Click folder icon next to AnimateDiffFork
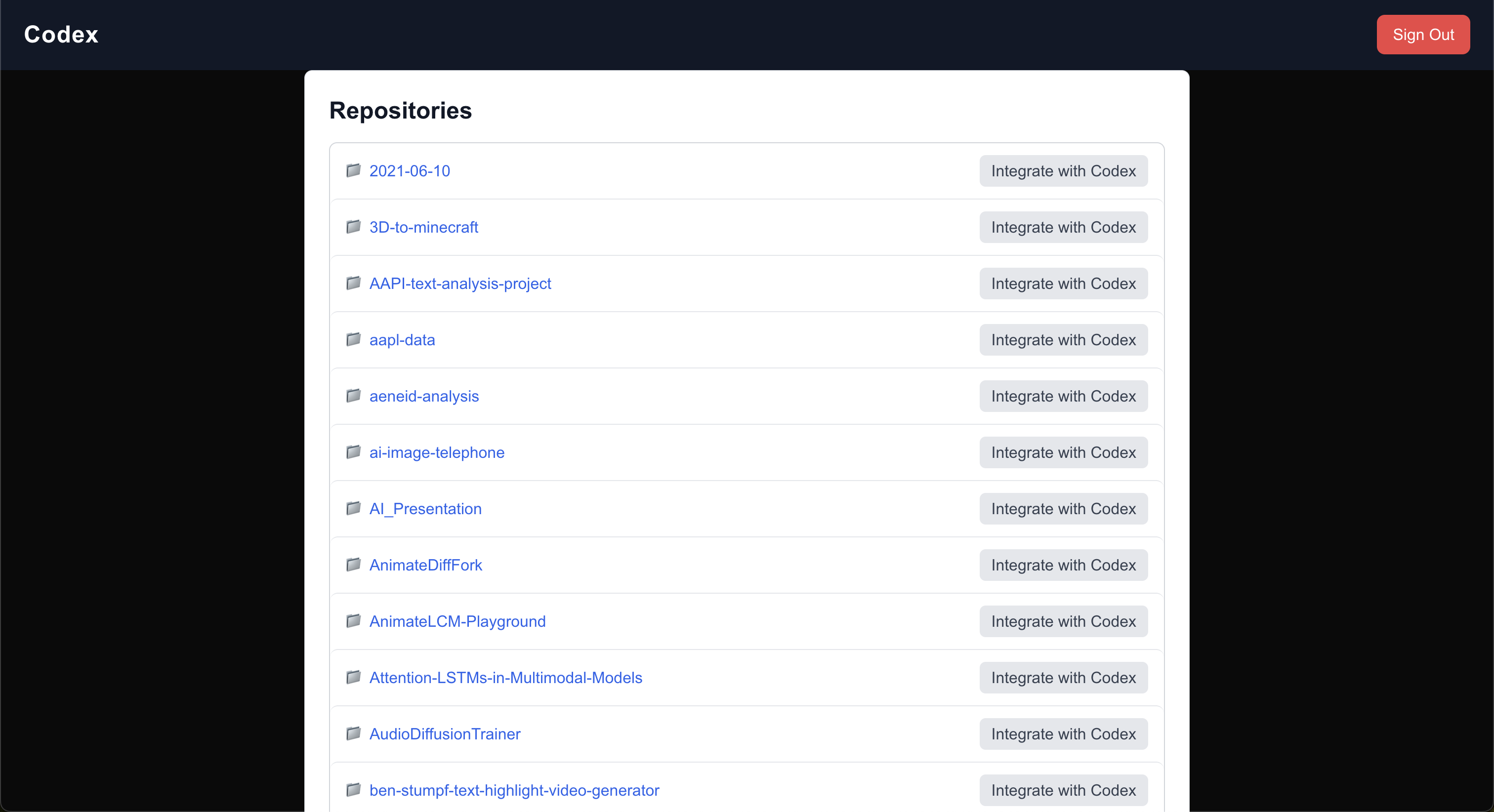The image size is (1494, 812). coord(353,565)
